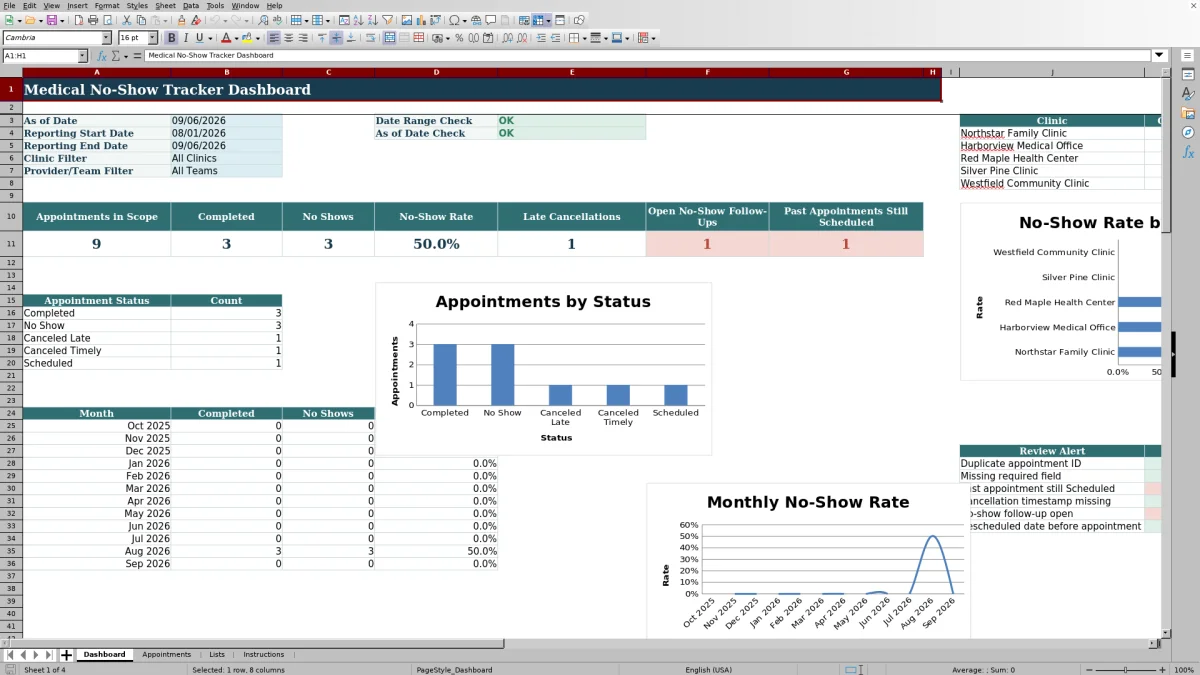
Task: Open the Name Box dropdown arrow
Action: pyautogui.click(x=82, y=56)
